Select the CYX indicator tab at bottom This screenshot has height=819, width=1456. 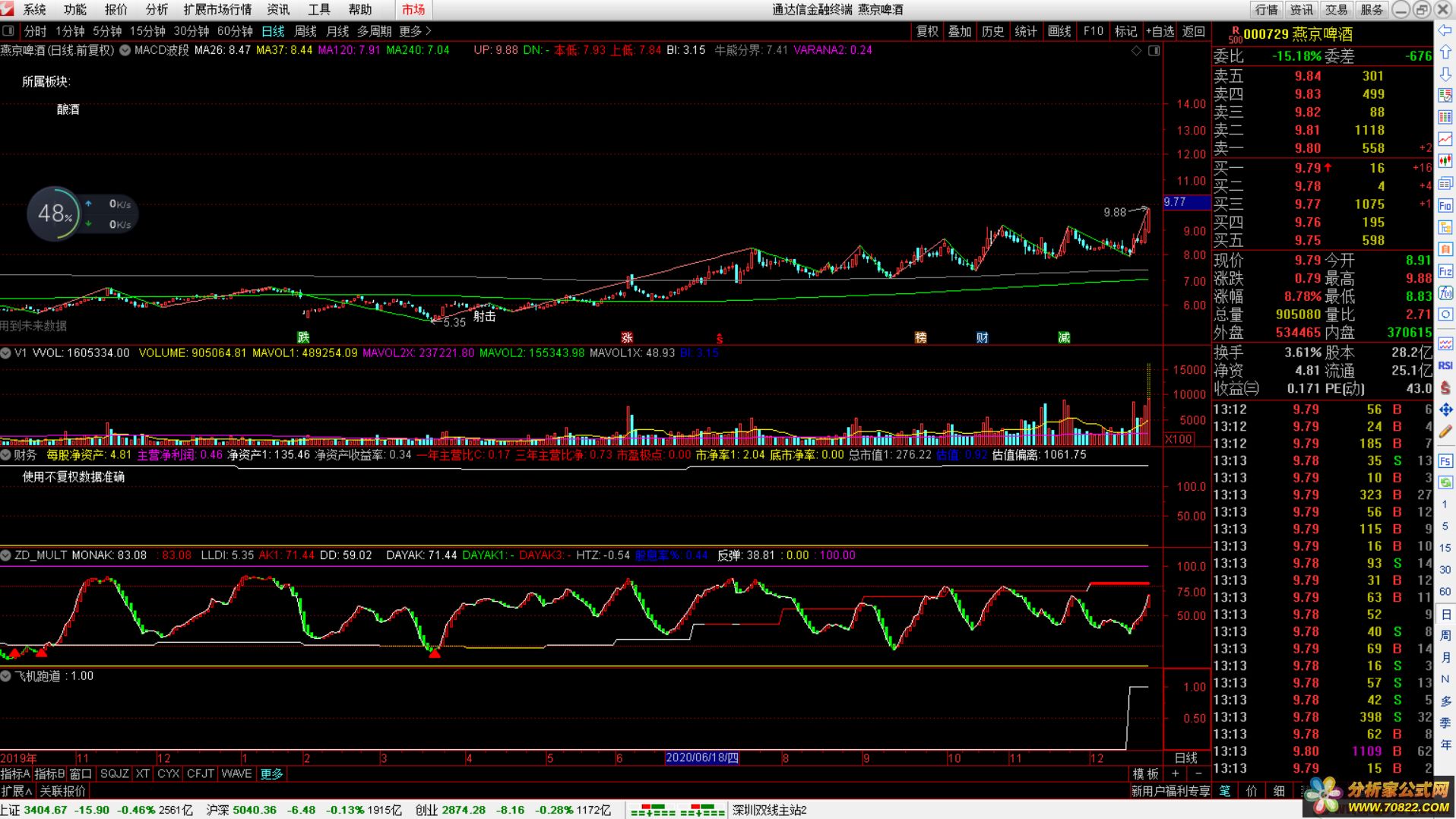click(168, 773)
